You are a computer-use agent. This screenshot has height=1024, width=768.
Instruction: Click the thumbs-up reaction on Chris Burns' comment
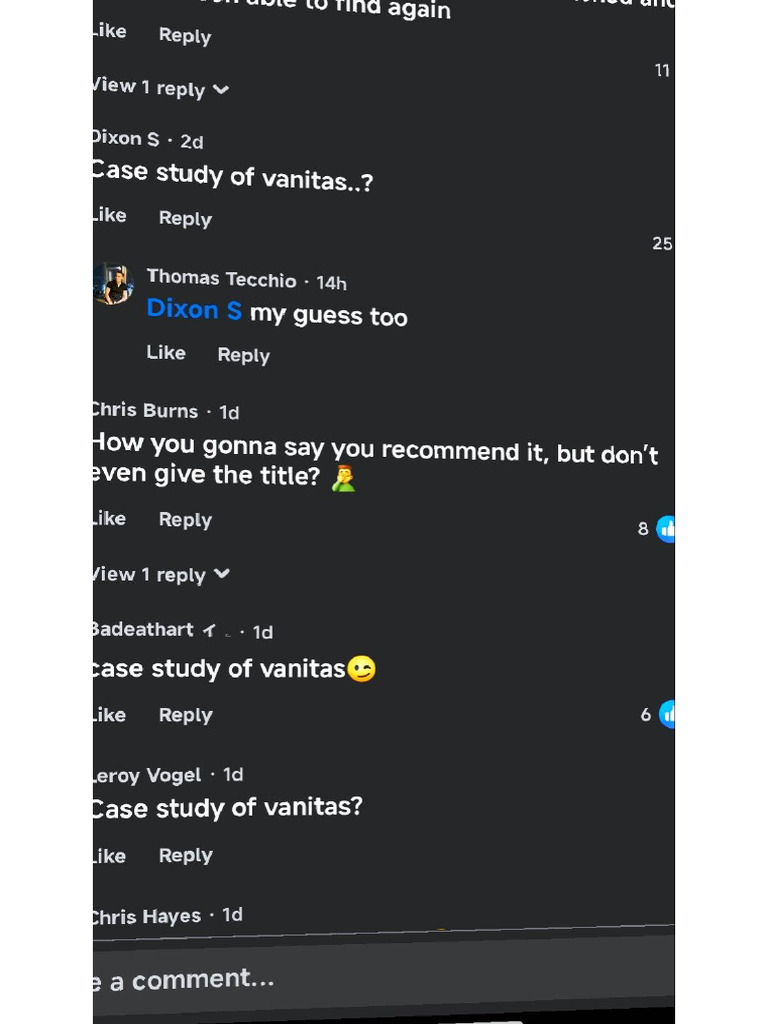click(x=666, y=529)
